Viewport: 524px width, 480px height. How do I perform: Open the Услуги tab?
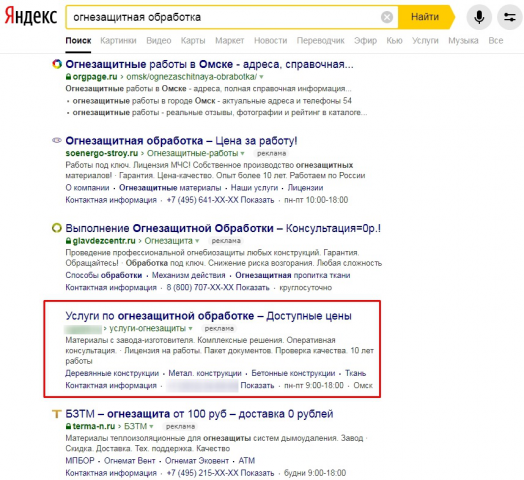coord(425,41)
